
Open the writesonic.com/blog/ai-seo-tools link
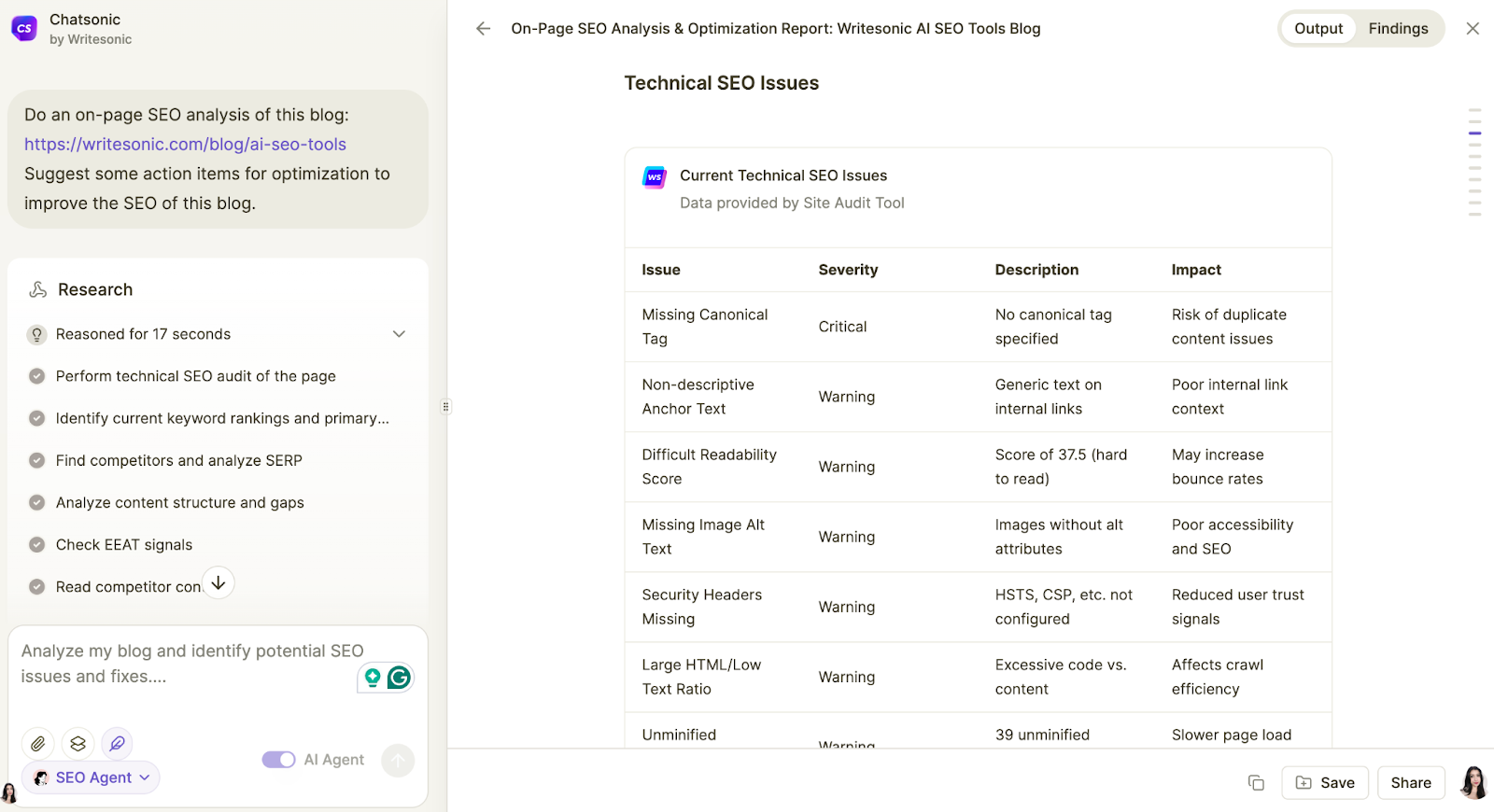(185, 144)
